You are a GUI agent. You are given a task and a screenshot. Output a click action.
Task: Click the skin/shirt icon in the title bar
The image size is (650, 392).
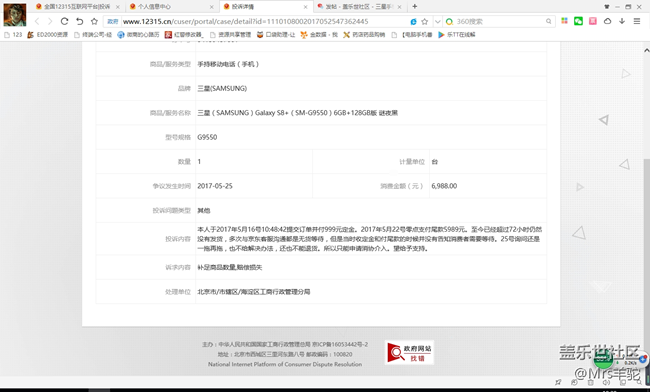[x=607, y=7]
